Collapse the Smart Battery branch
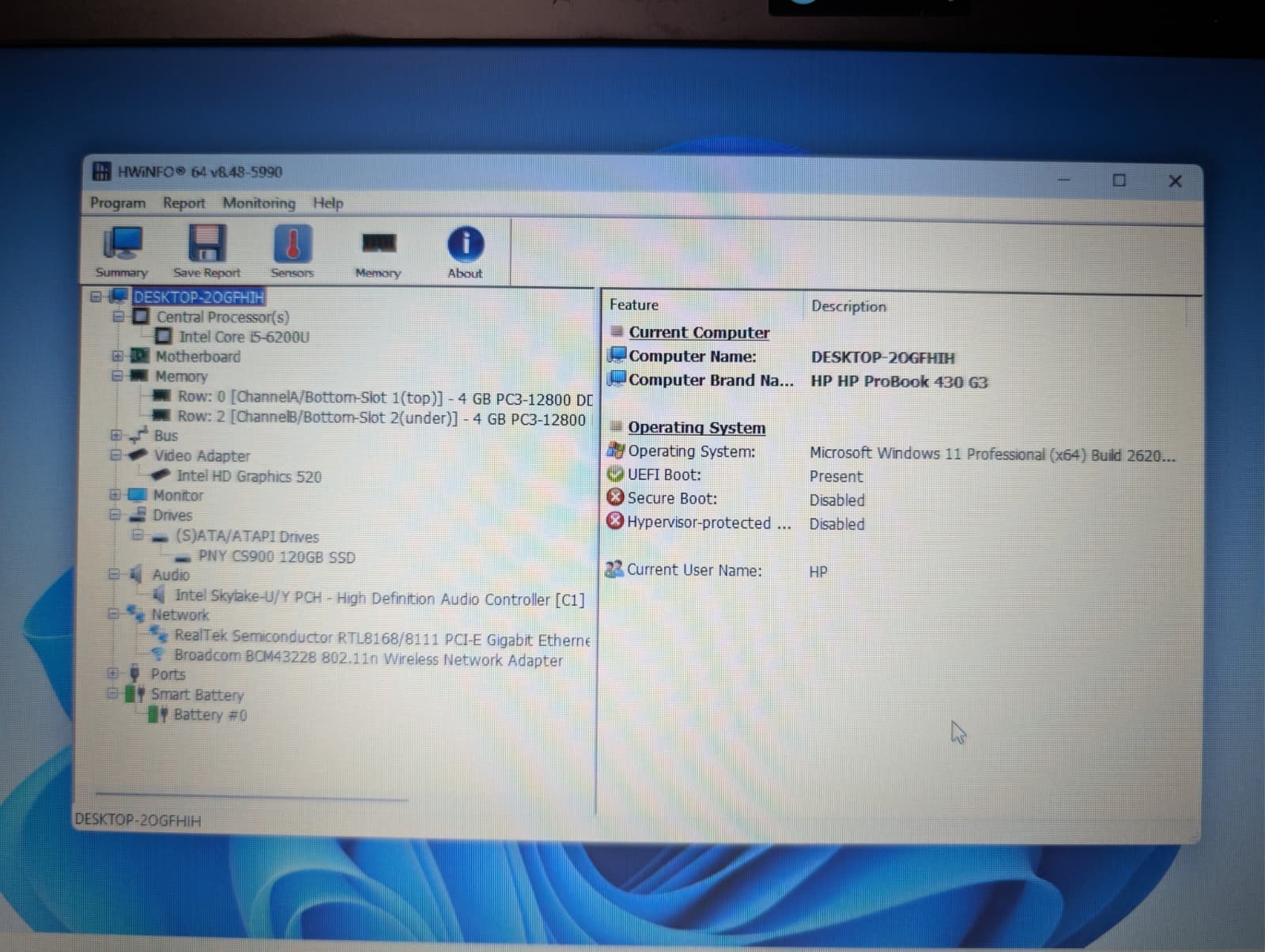 pyautogui.click(x=112, y=694)
